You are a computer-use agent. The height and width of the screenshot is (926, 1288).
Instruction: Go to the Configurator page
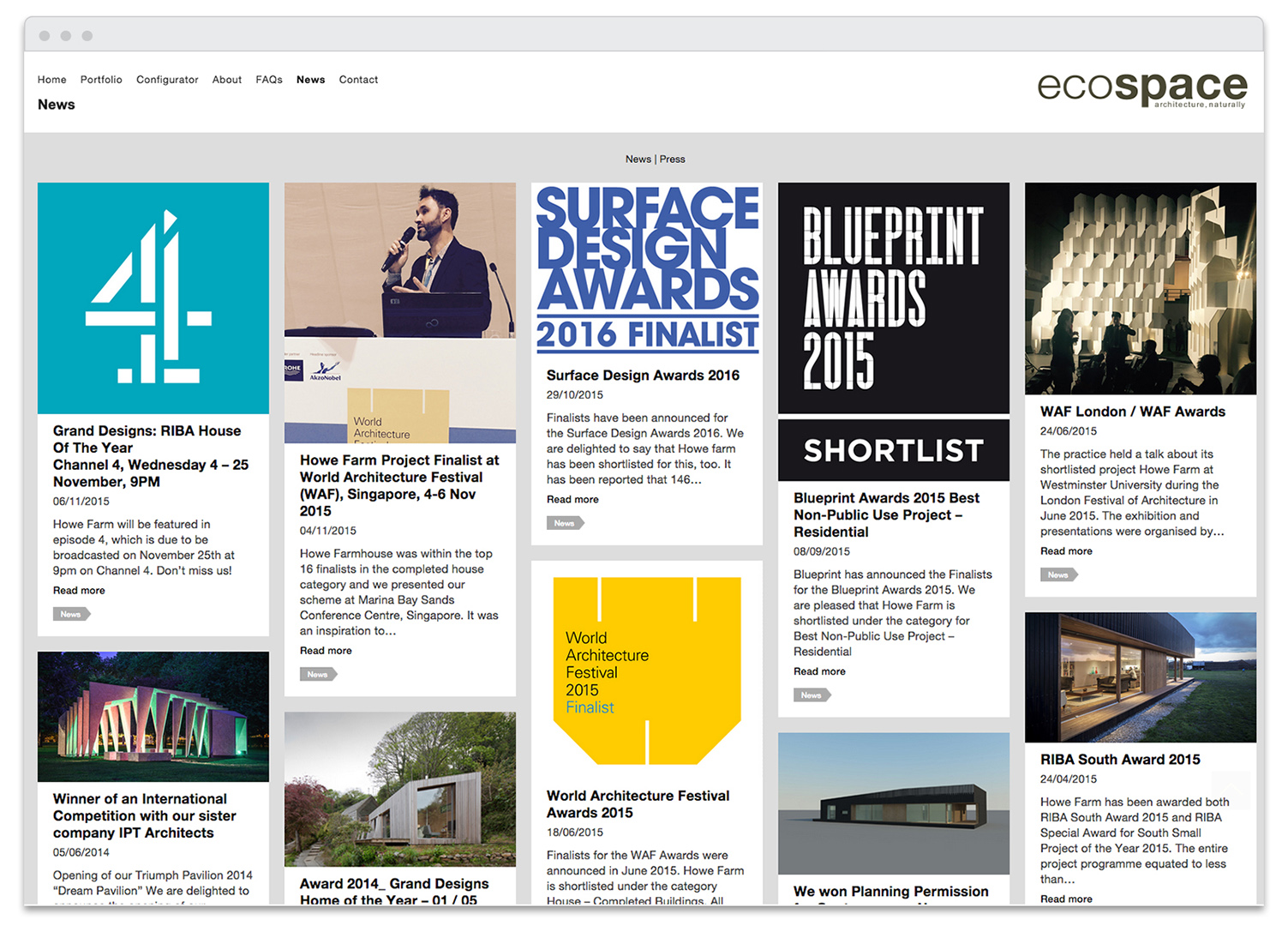pyautogui.click(x=167, y=80)
